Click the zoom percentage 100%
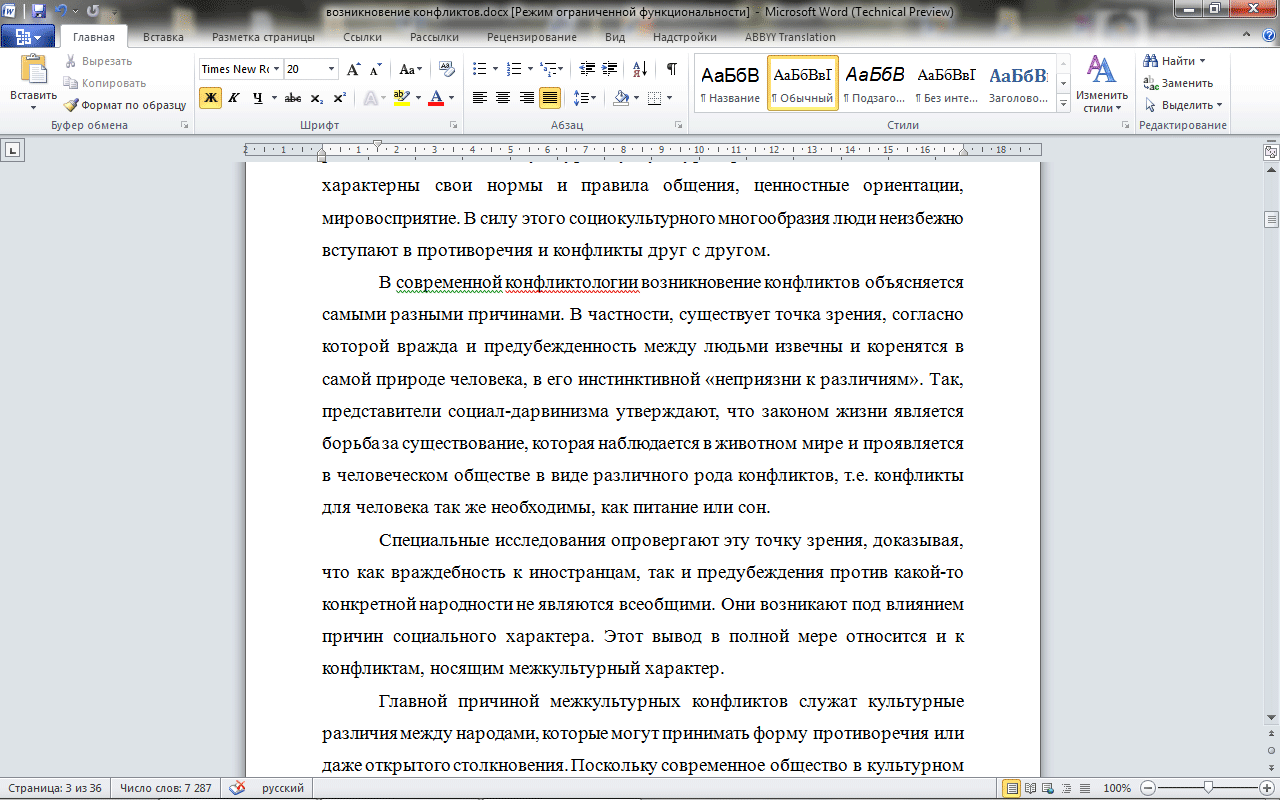 pos(1117,788)
